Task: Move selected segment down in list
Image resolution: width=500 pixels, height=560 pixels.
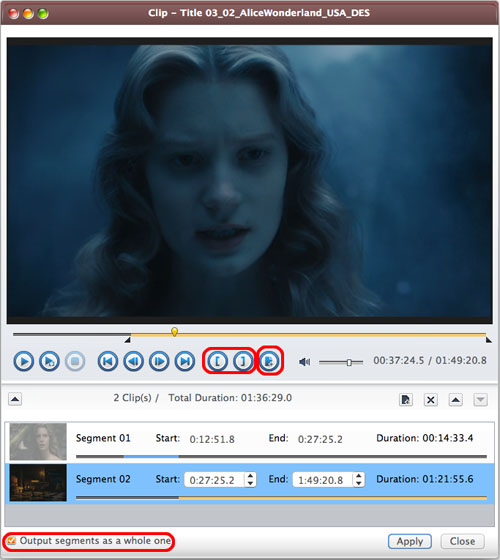Action: tap(481, 400)
